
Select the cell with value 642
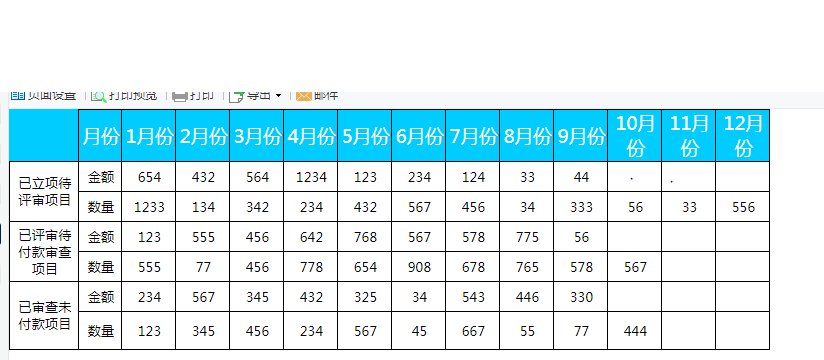311,237
